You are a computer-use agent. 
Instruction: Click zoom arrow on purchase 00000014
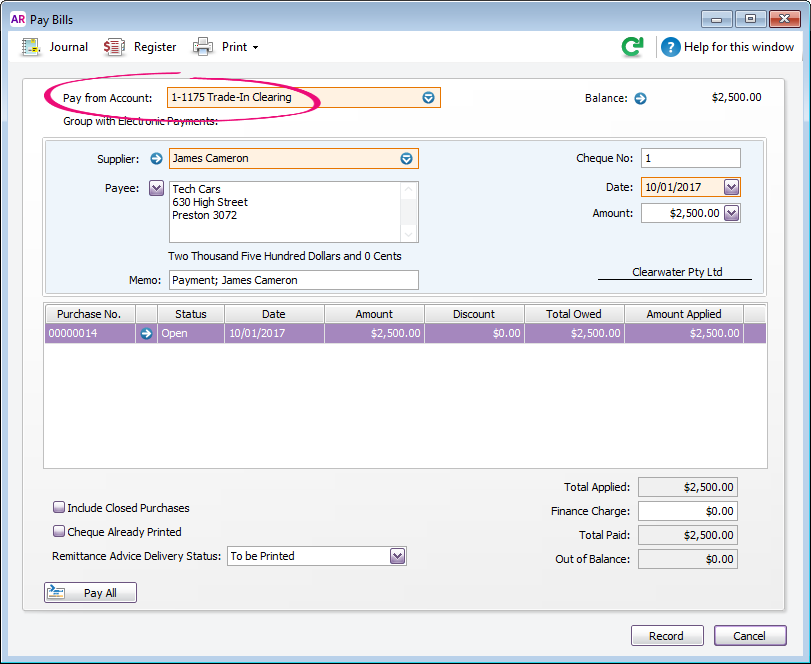coord(147,334)
